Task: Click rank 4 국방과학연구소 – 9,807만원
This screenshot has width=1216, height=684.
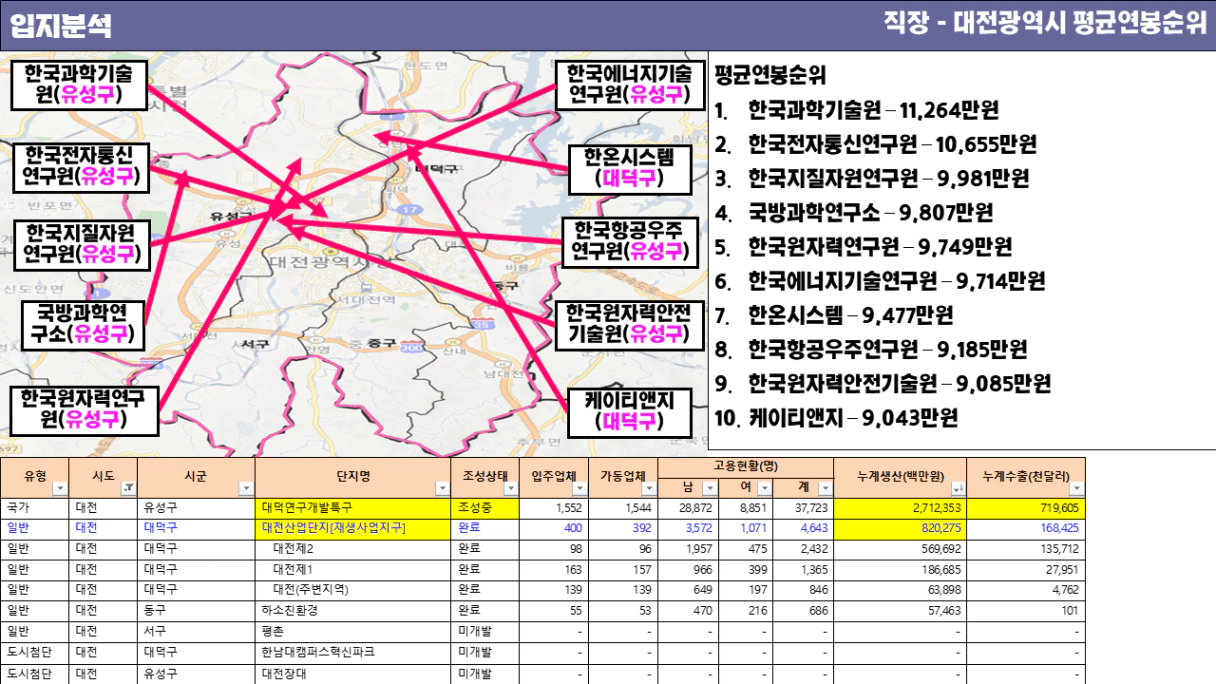Action: (854, 213)
